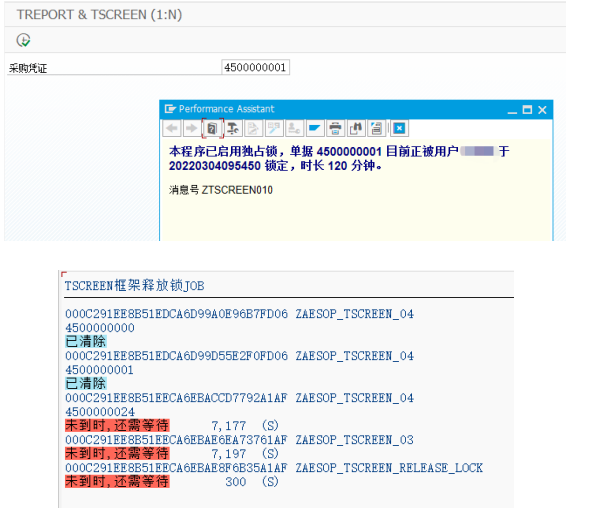
Task: Click the Forward arrow in Performance Assistant
Action: coord(192,128)
